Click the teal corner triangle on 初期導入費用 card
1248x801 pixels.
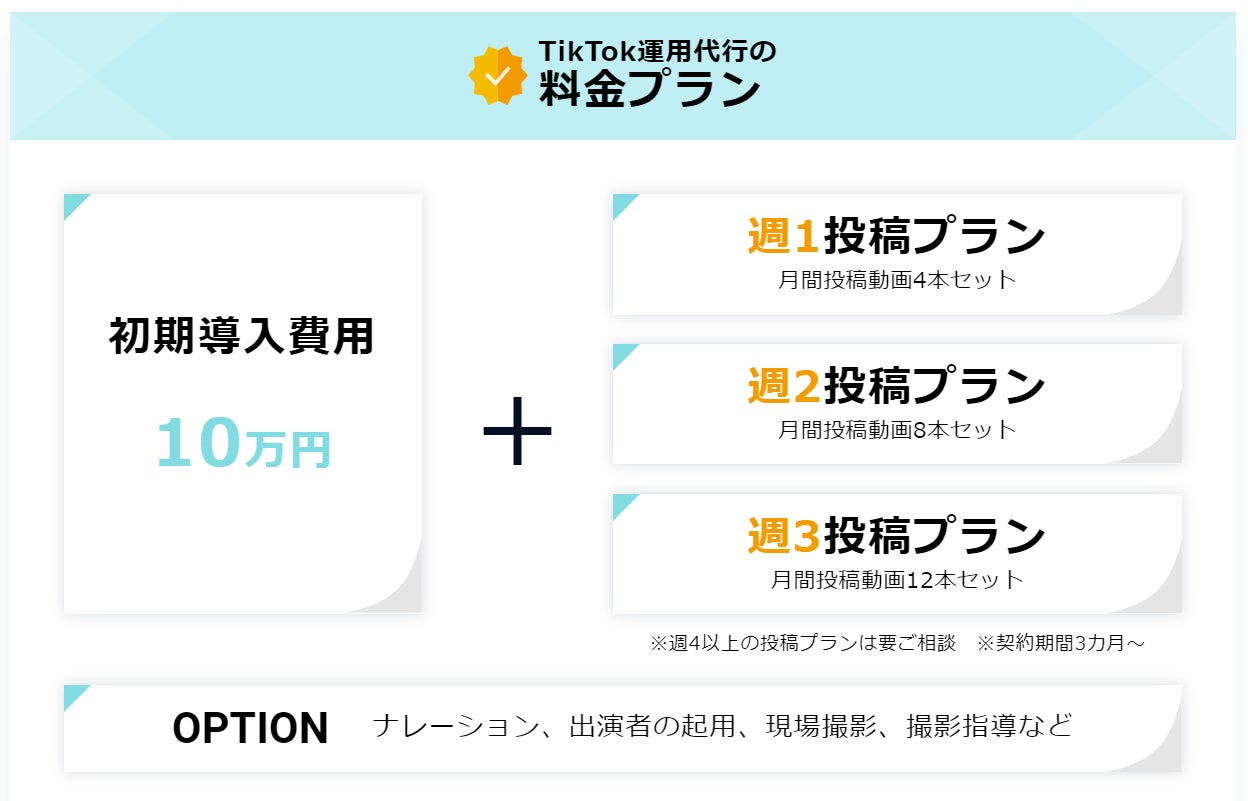[x=74, y=203]
